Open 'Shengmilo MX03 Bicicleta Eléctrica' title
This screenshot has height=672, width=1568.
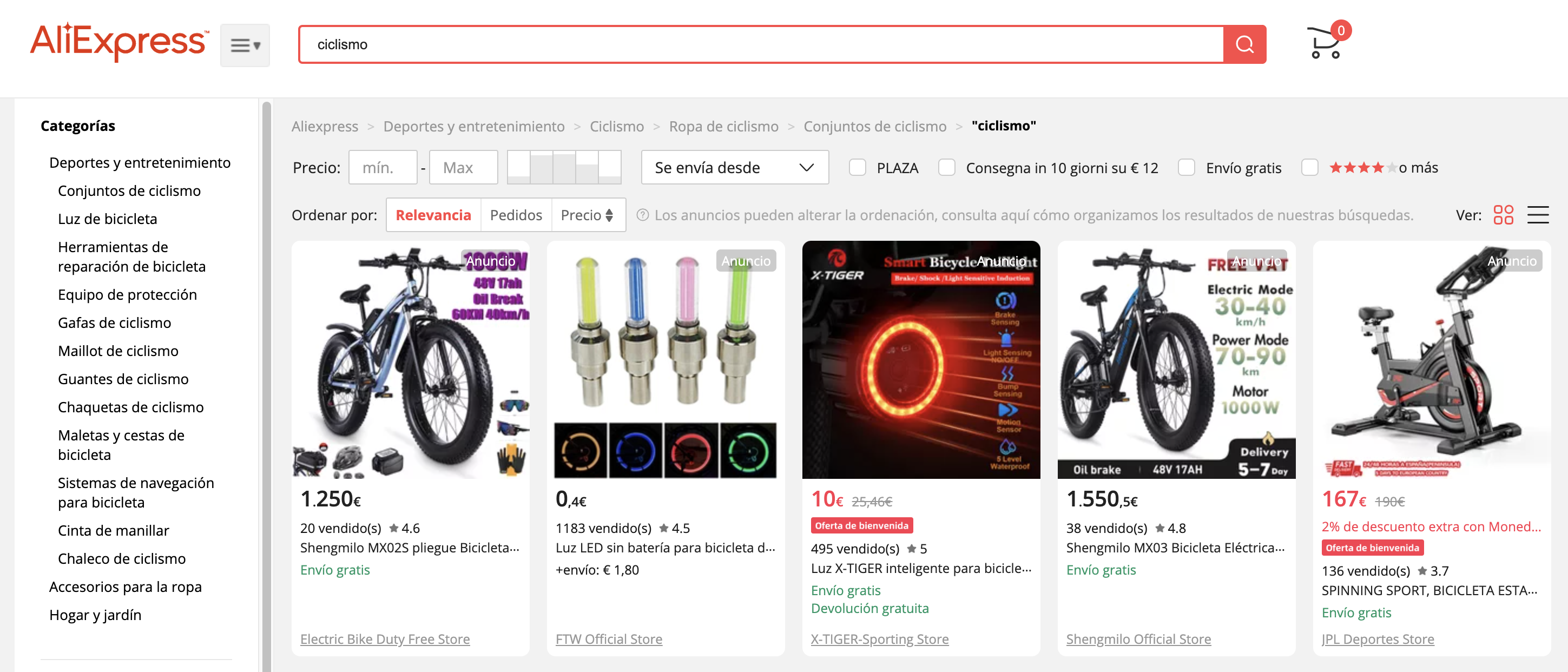(1175, 548)
